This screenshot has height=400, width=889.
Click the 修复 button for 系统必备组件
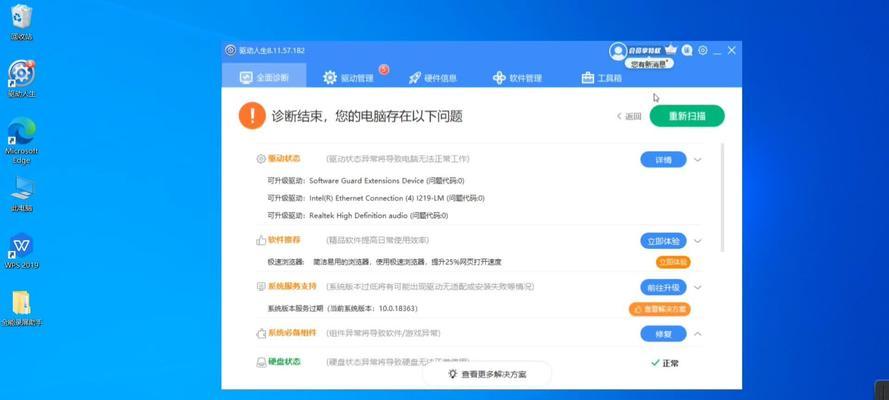[x=663, y=334]
